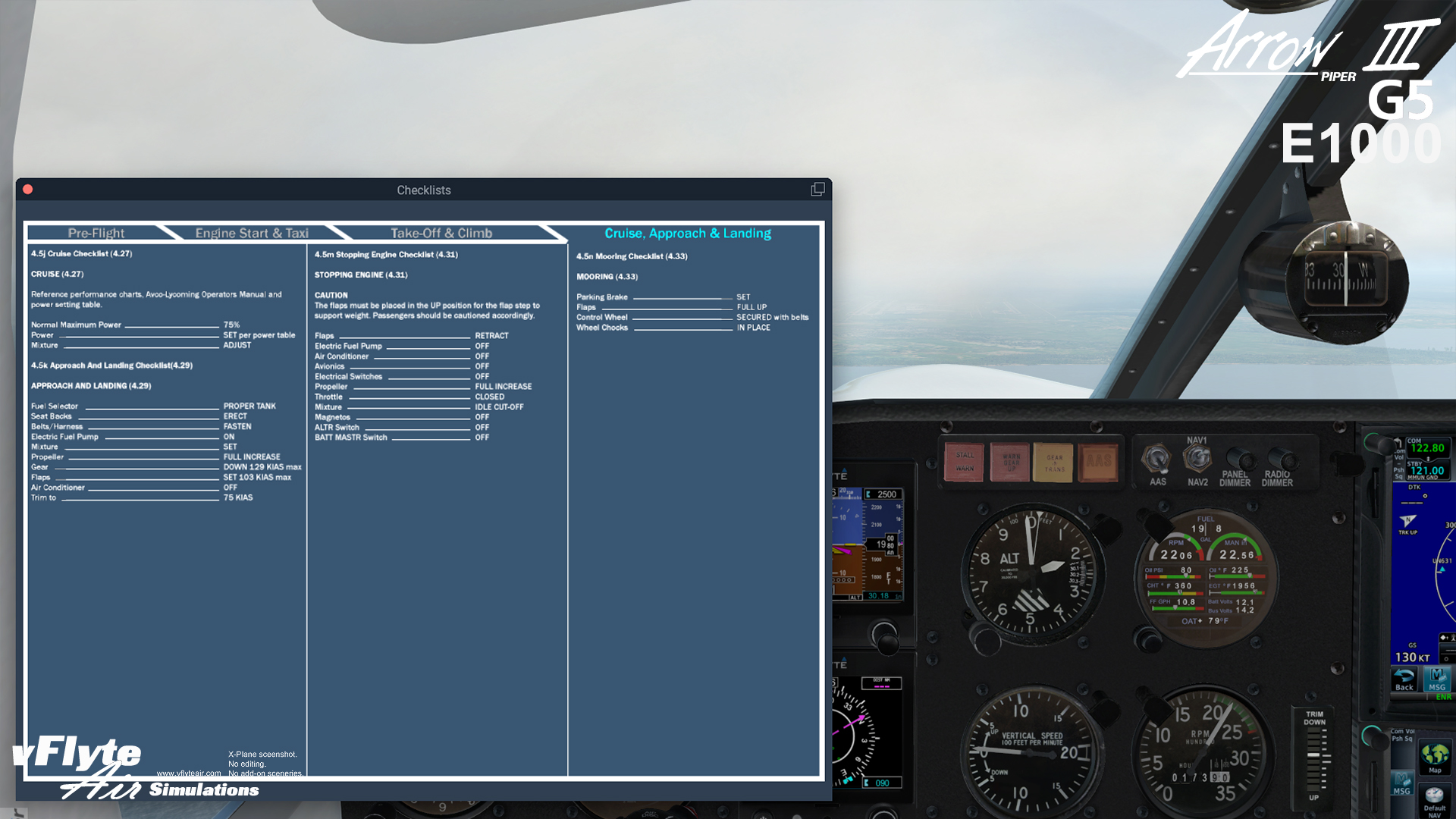The image size is (1456, 819).
Task: Click the 'Control Wheel' SECURED row
Action: point(692,317)
